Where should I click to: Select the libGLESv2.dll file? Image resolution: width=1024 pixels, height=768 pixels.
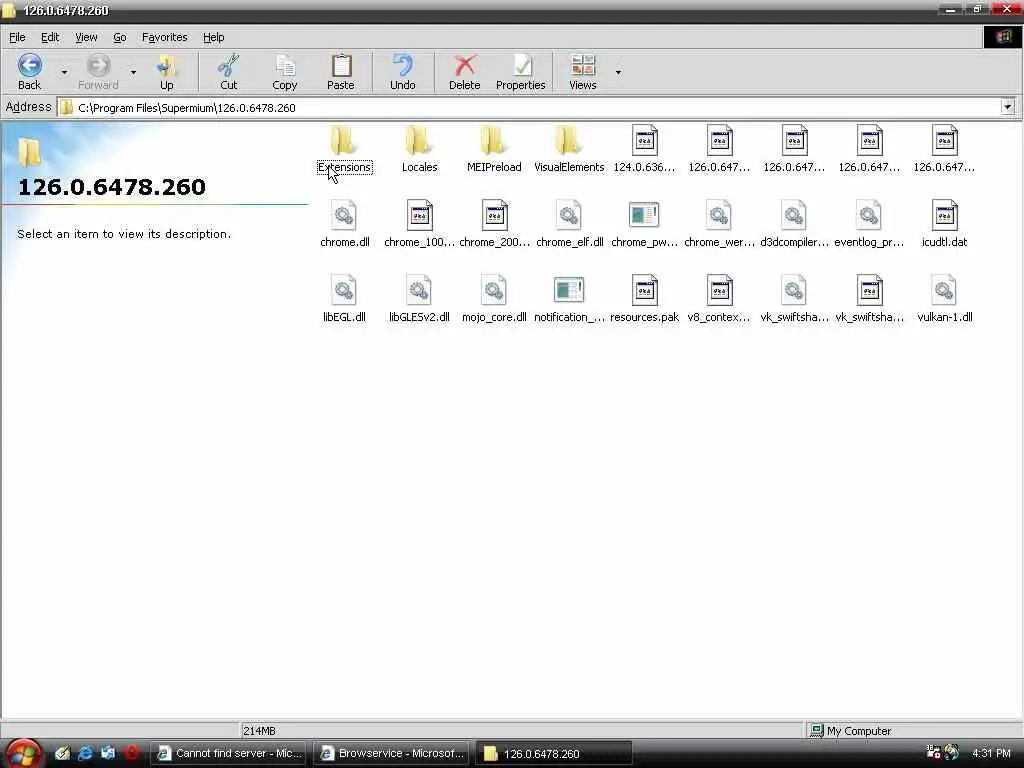(x=419, y=299)
